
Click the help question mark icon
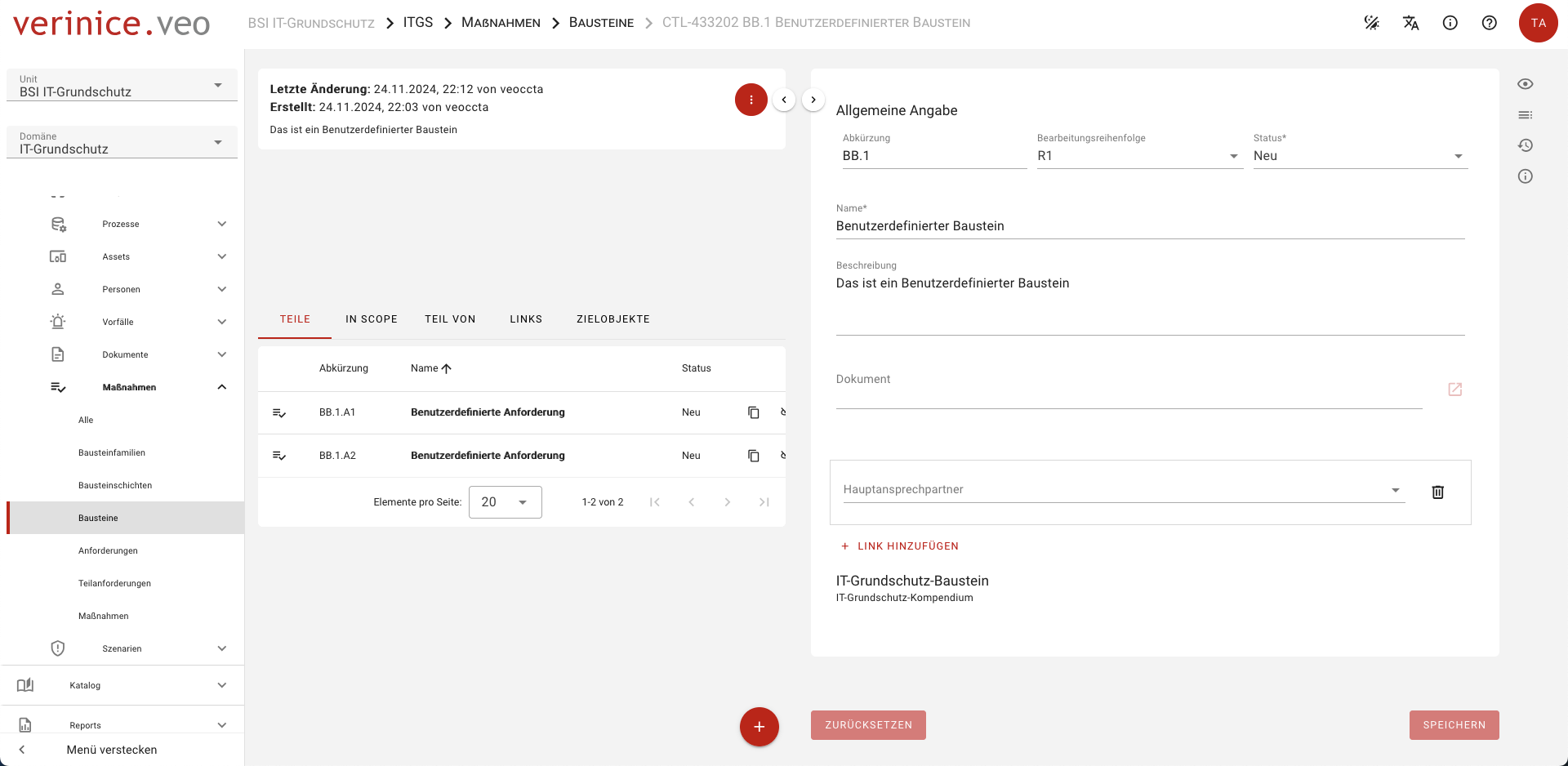(x=1489, y=23)
